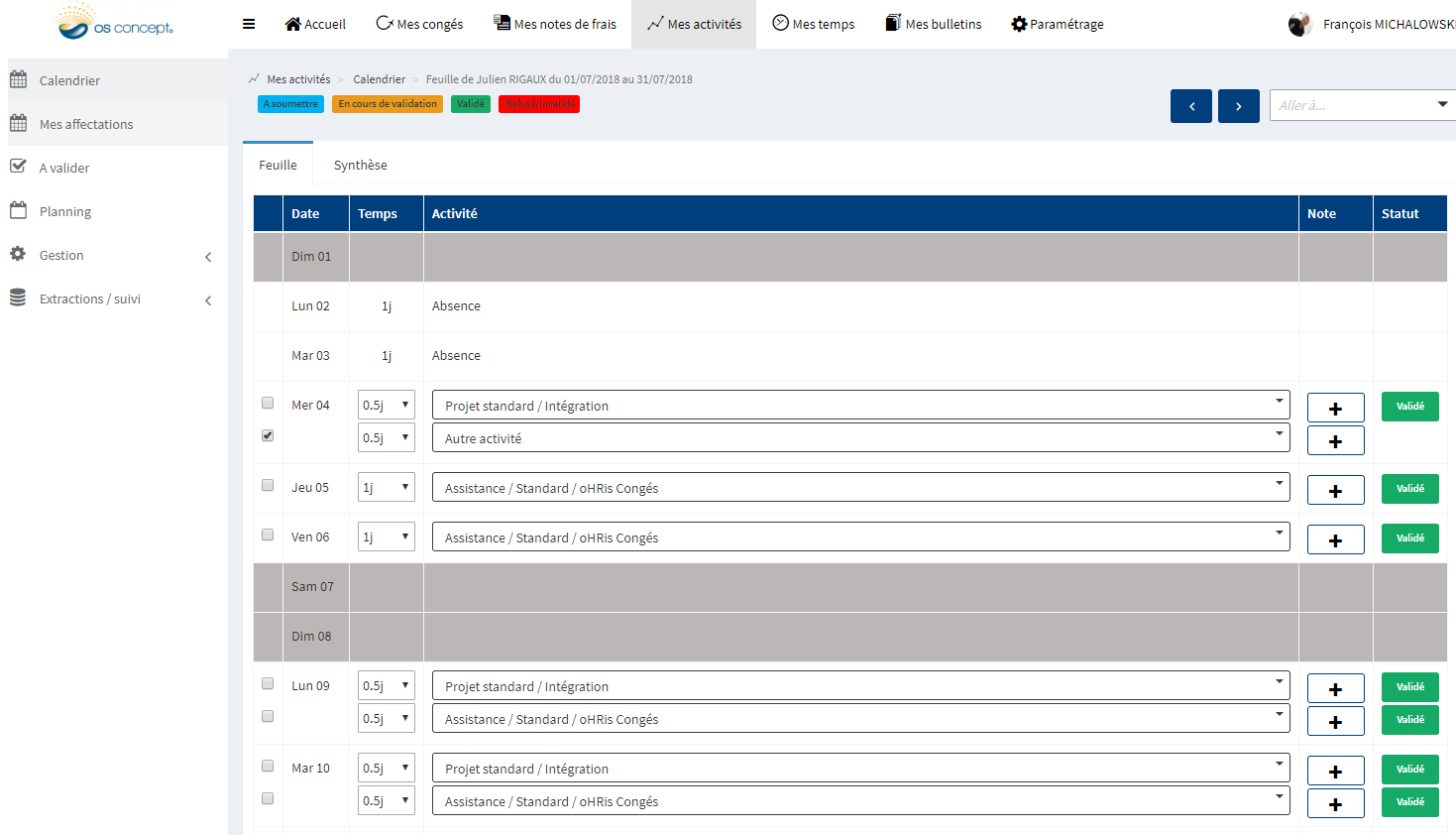Viewport: 1456px width, 835px height.
Task: Go to previous period arrow button
Action: (x=1190, y=106)
